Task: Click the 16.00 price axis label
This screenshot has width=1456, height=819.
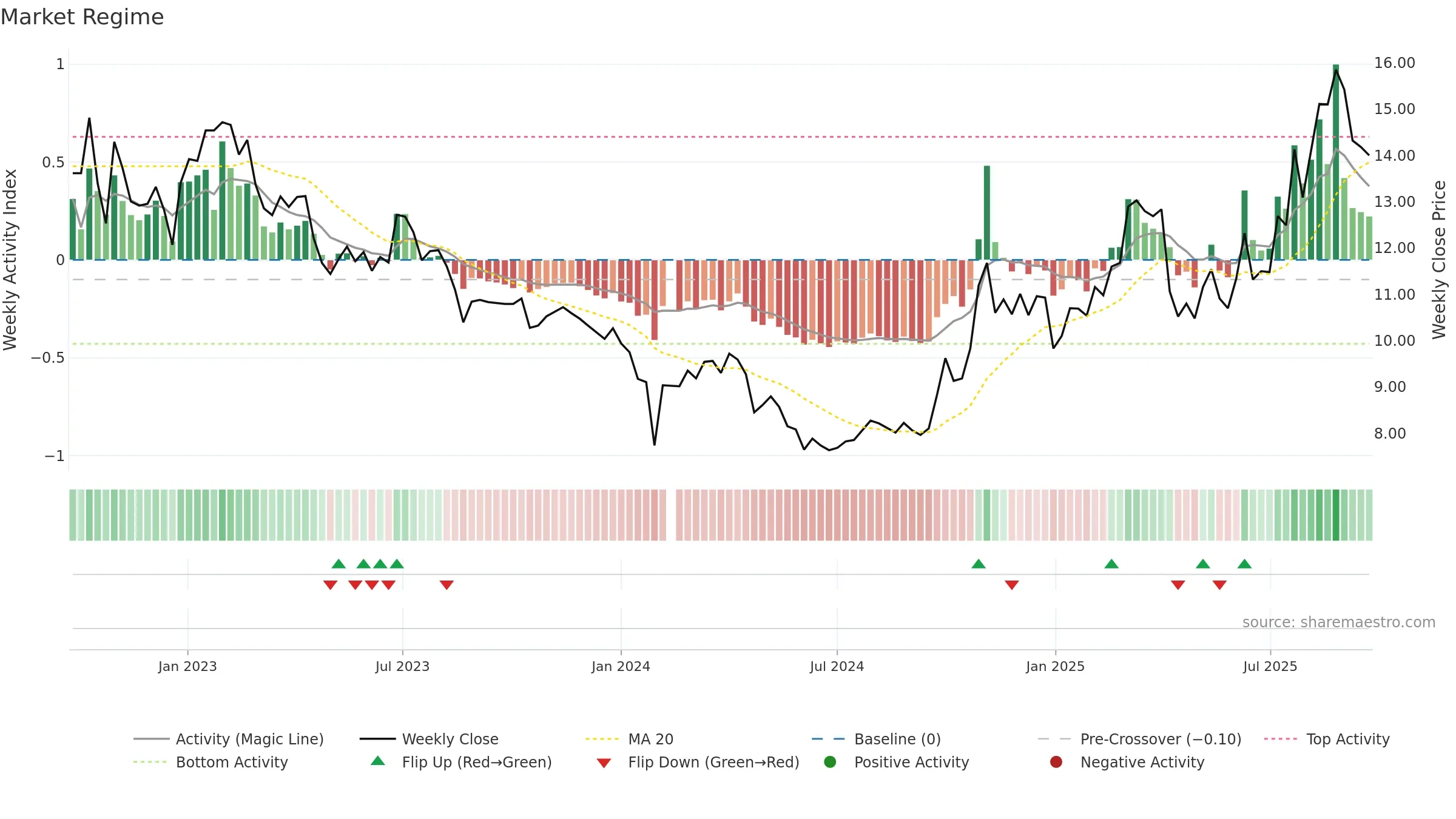Action: (1394, 63)
